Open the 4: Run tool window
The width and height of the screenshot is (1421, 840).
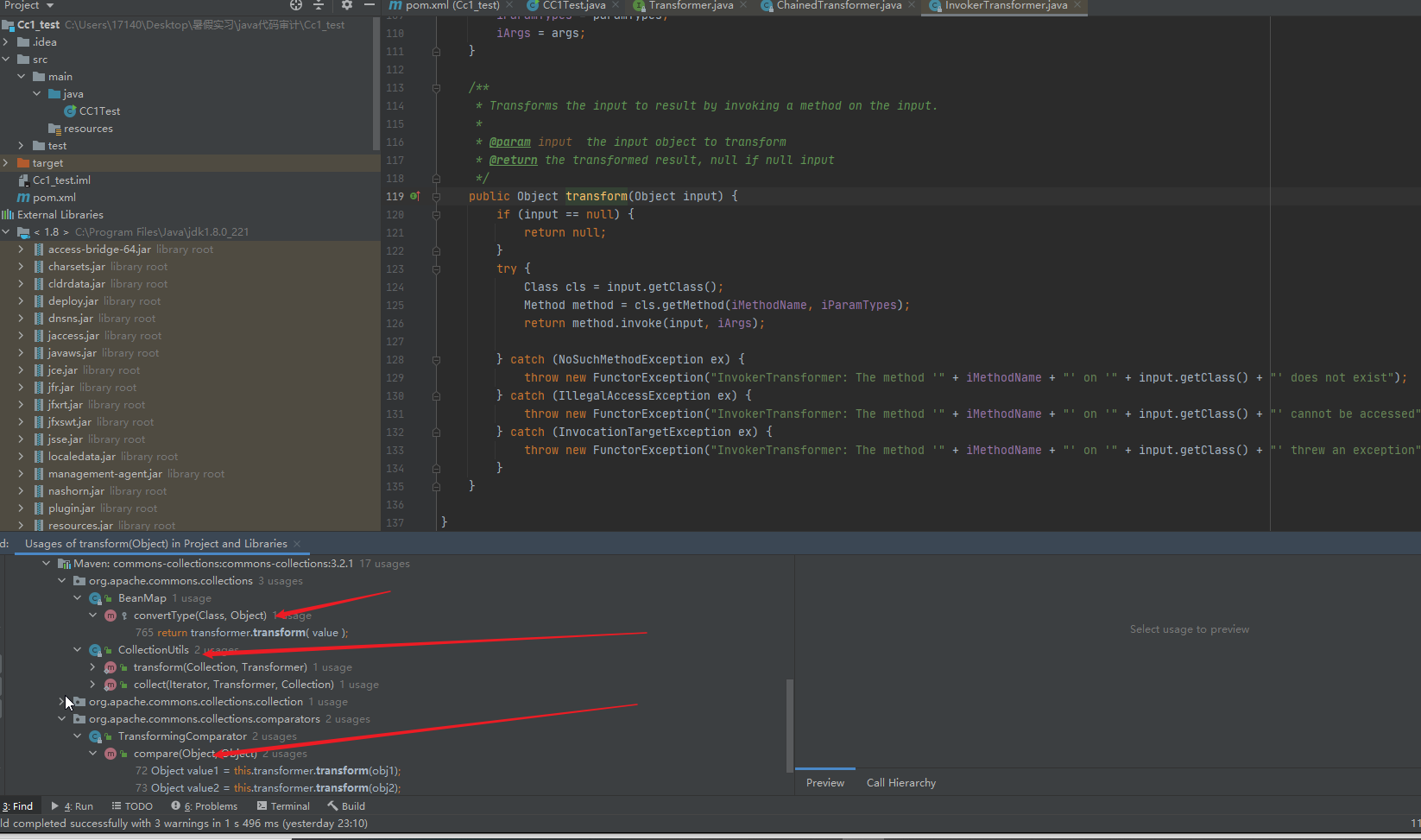(x=72, y=806)
